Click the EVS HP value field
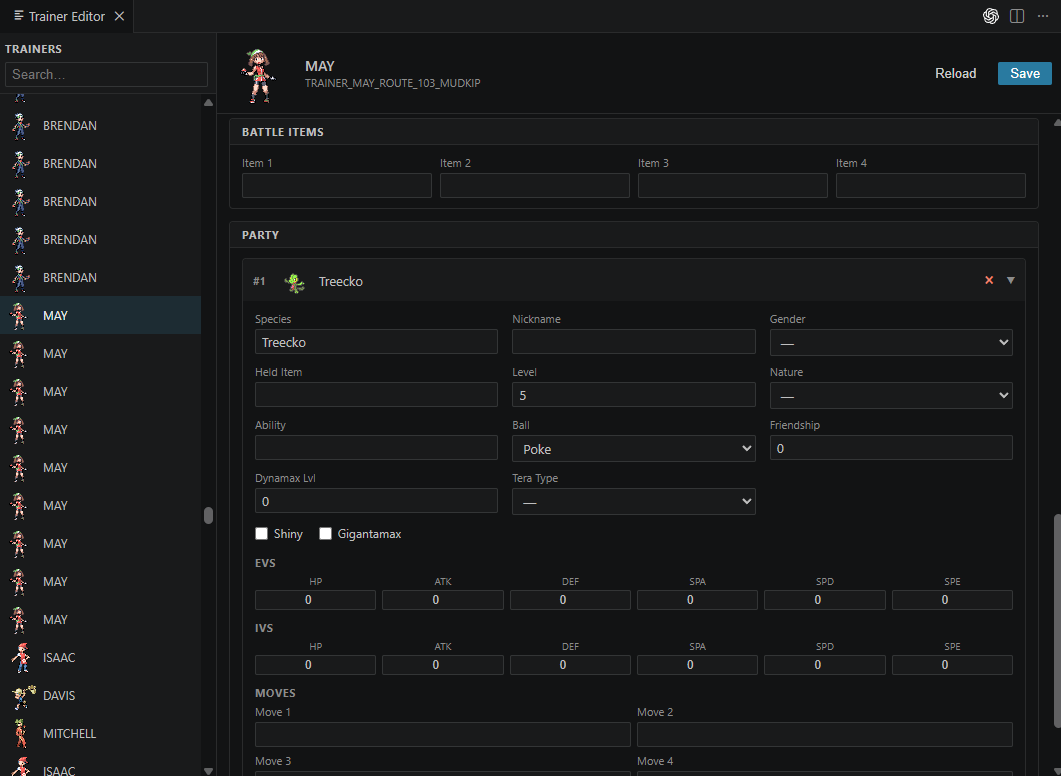 tap(315, 599)
